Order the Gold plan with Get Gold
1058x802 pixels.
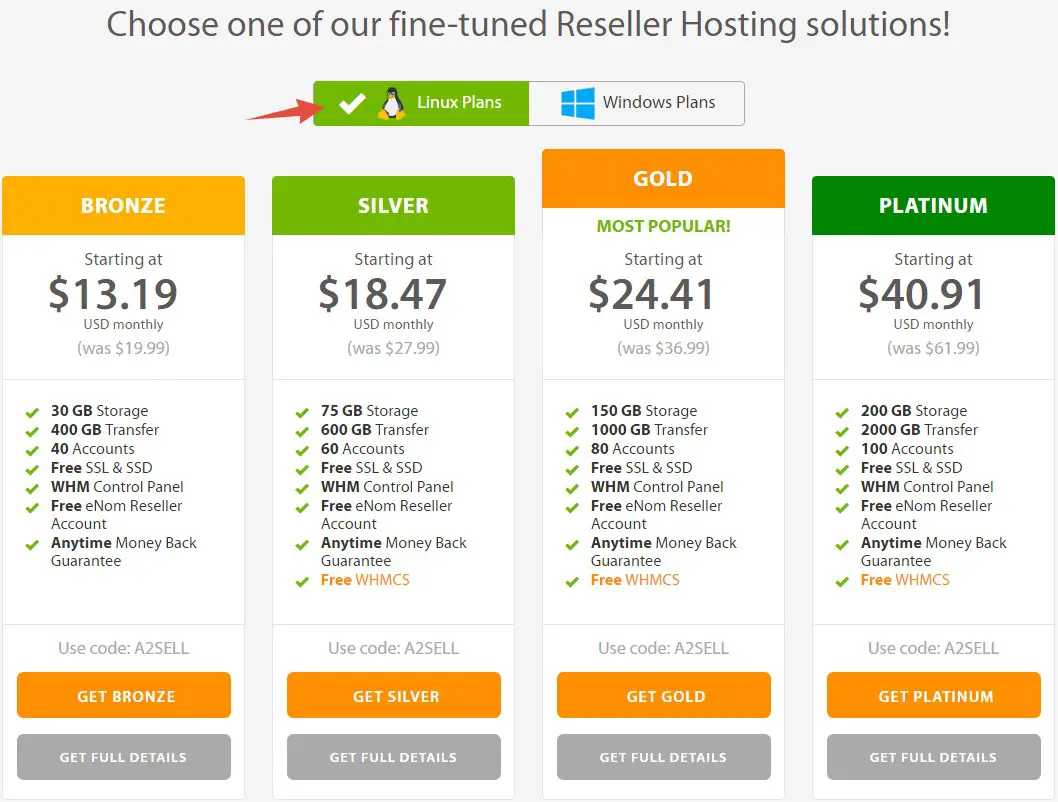(664, 695)
